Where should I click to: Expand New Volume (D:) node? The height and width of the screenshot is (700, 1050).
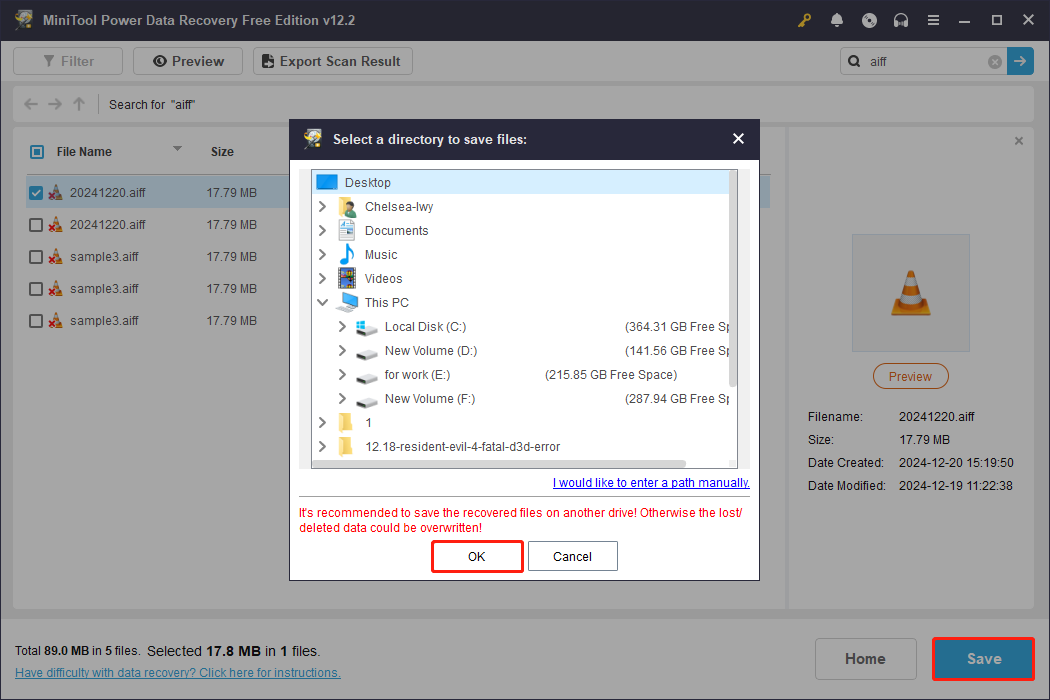coord(342,351)
